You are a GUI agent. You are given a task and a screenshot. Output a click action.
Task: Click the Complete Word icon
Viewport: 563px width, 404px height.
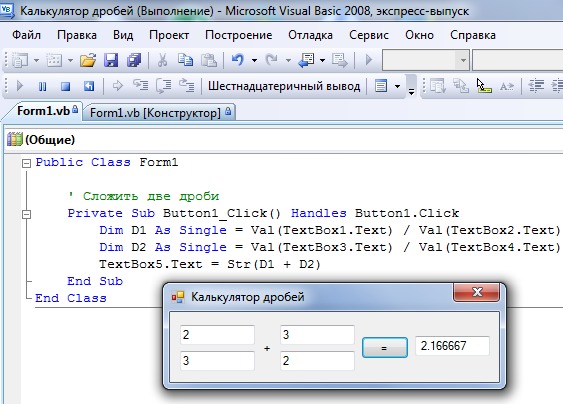pos(507,86)
